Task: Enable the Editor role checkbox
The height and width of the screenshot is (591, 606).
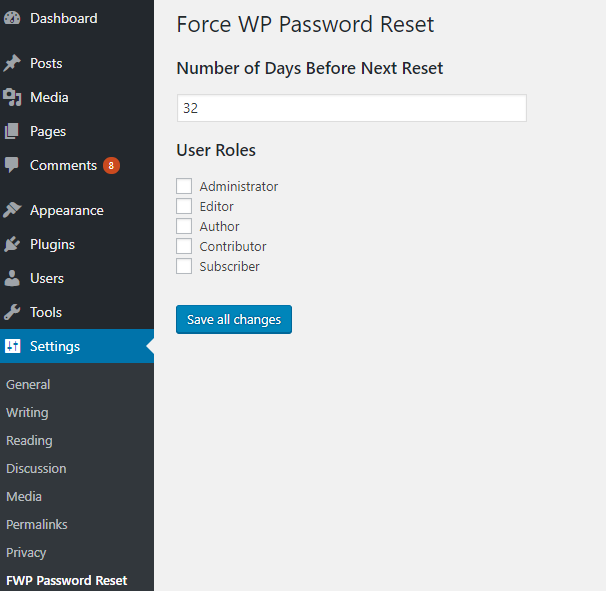Action: click(184, 206)
